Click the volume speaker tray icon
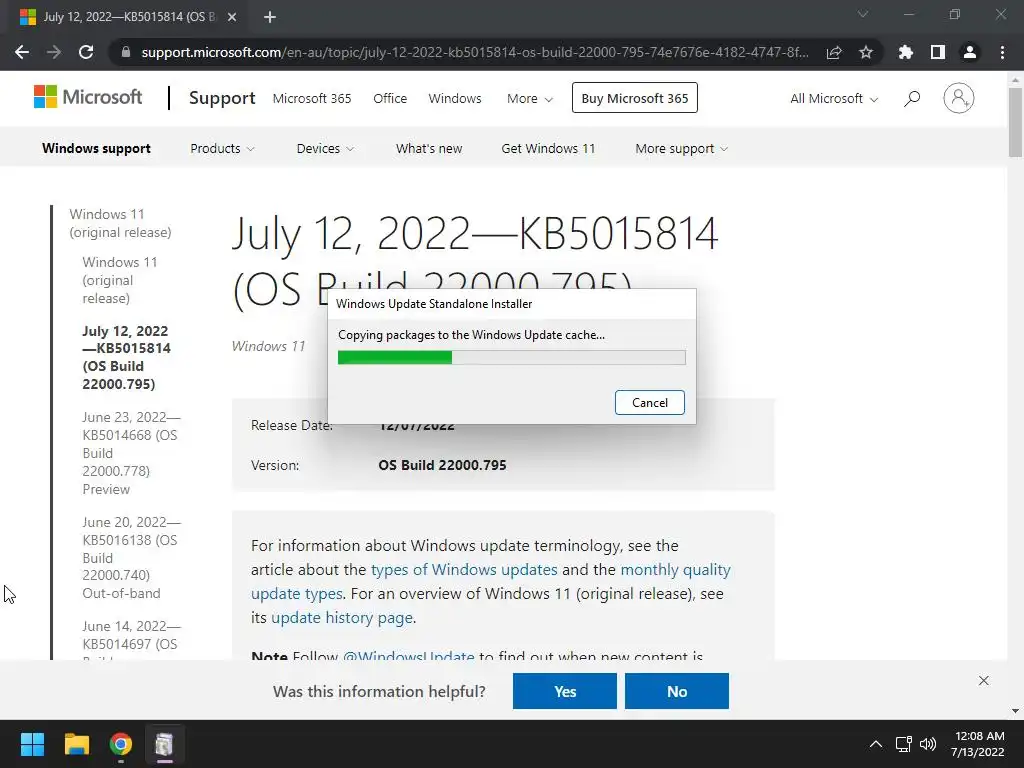 click(x=927, y=744)
